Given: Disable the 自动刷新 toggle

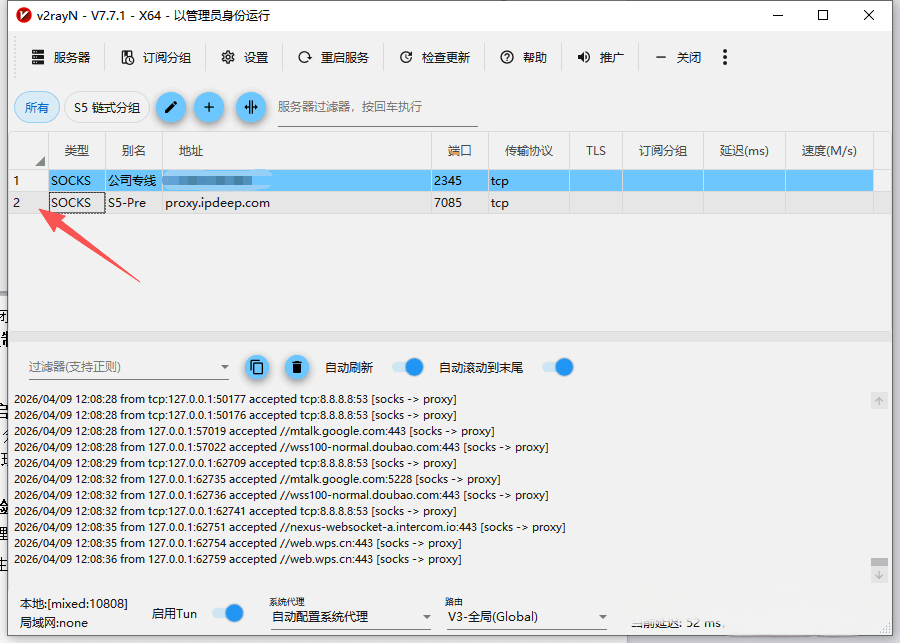Looking at the screenshot, I should click(407, 368).
